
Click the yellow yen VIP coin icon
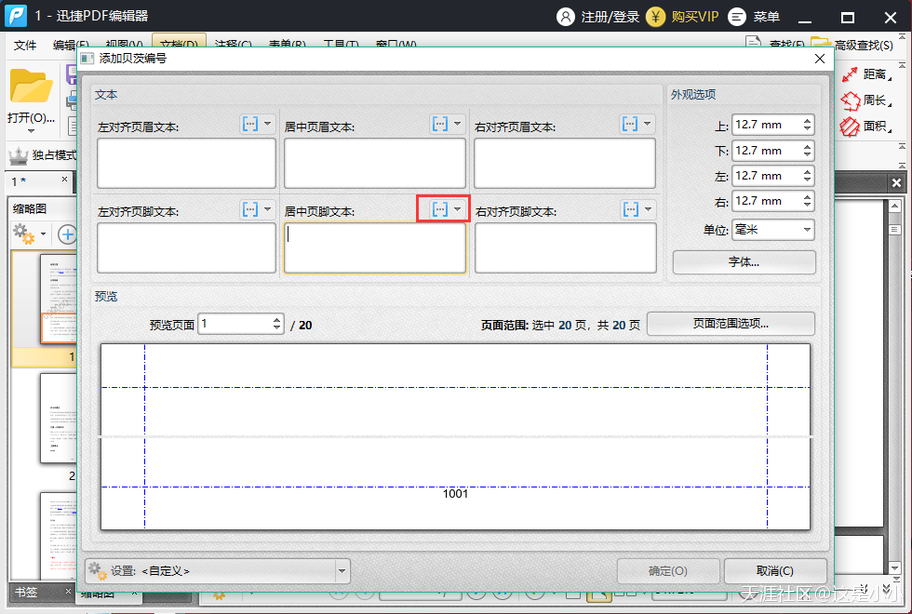click(656, 17)
